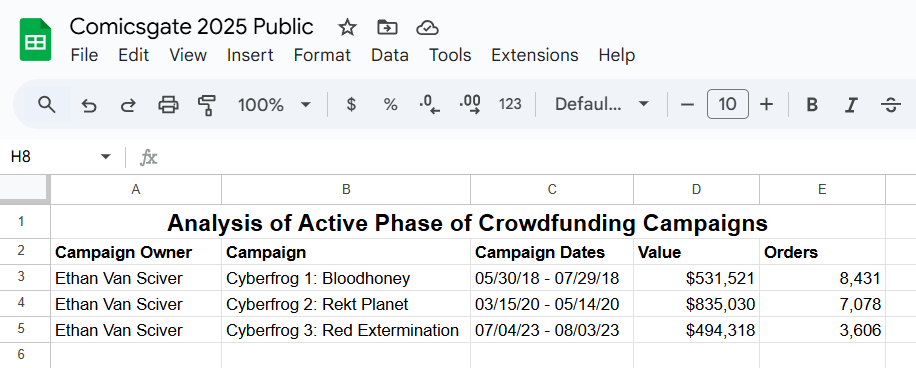Select cell with Cyberfrog 2: Rekt Planet
The width and height of the screenshot is (916, 368).
tap(346, 304)
